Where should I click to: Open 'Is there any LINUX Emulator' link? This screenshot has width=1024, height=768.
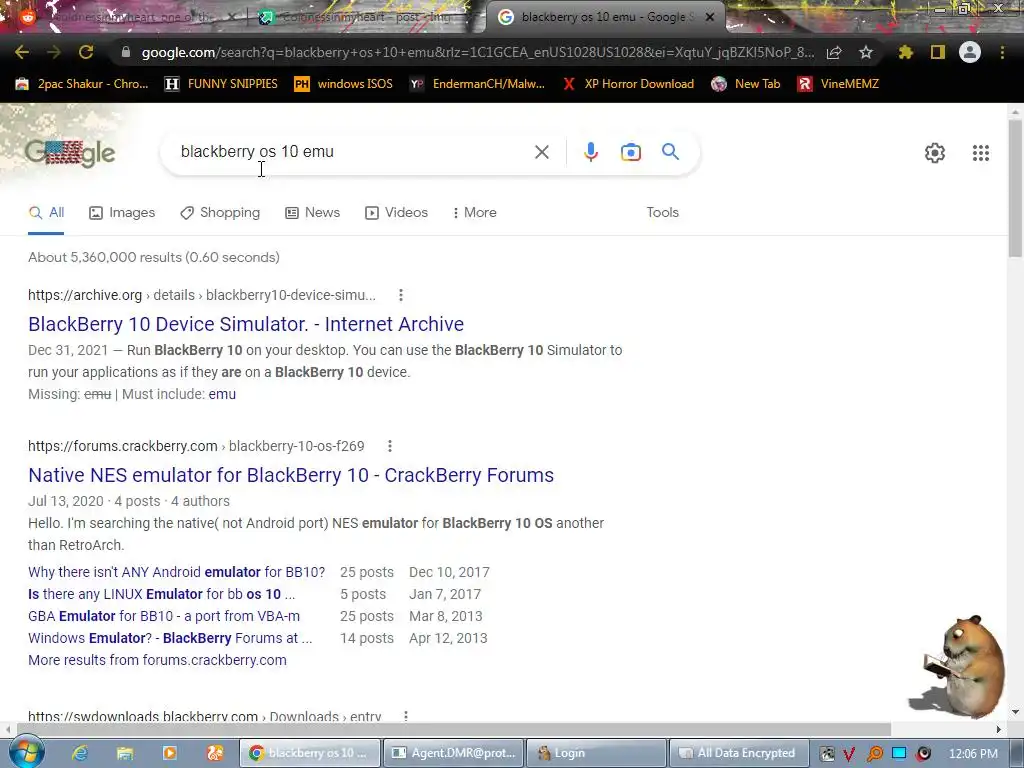point(161,594)
